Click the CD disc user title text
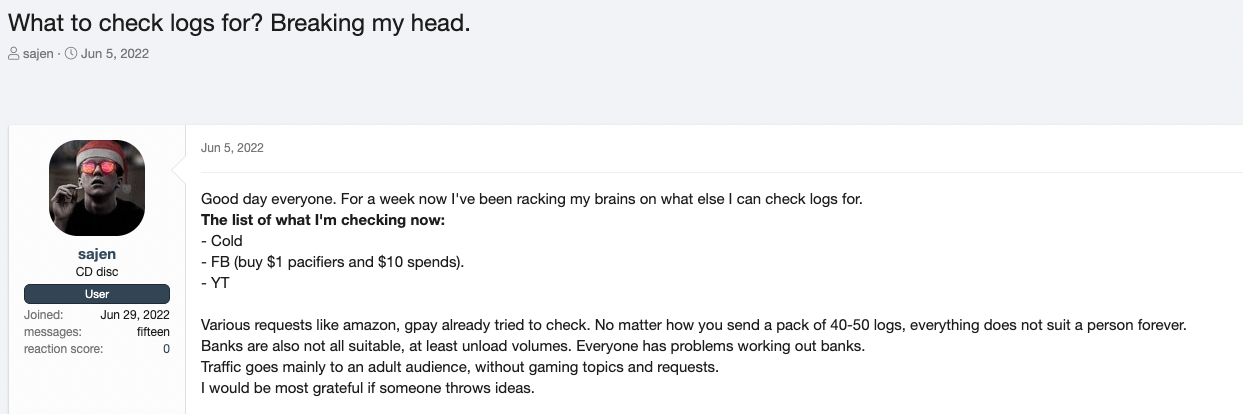 pos(97,272)
